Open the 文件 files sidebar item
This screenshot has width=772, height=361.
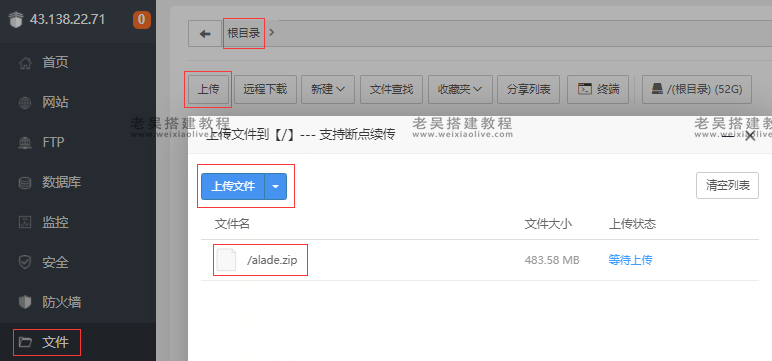[78, 342]
